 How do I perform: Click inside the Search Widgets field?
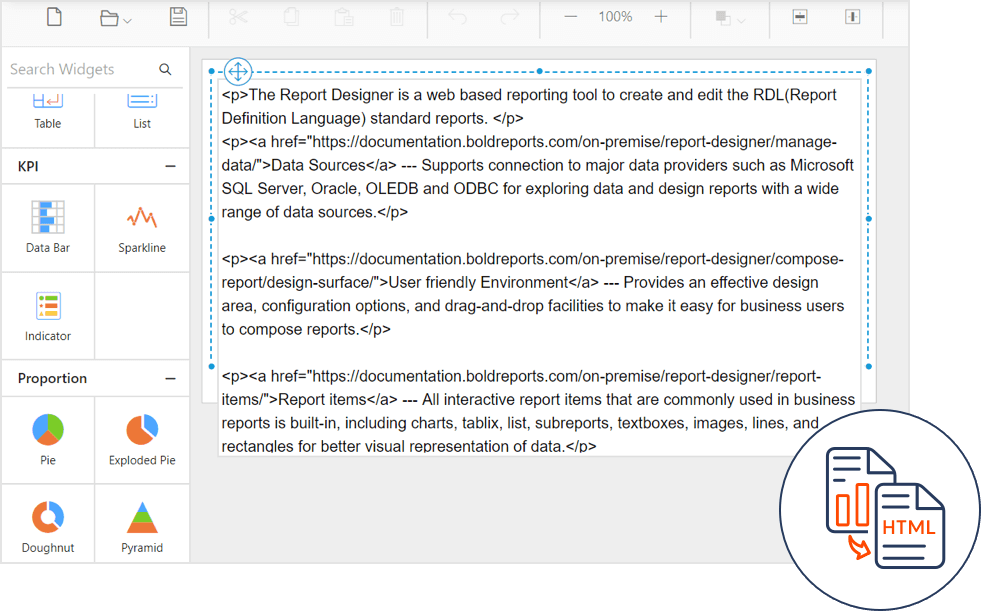point(70,69)
